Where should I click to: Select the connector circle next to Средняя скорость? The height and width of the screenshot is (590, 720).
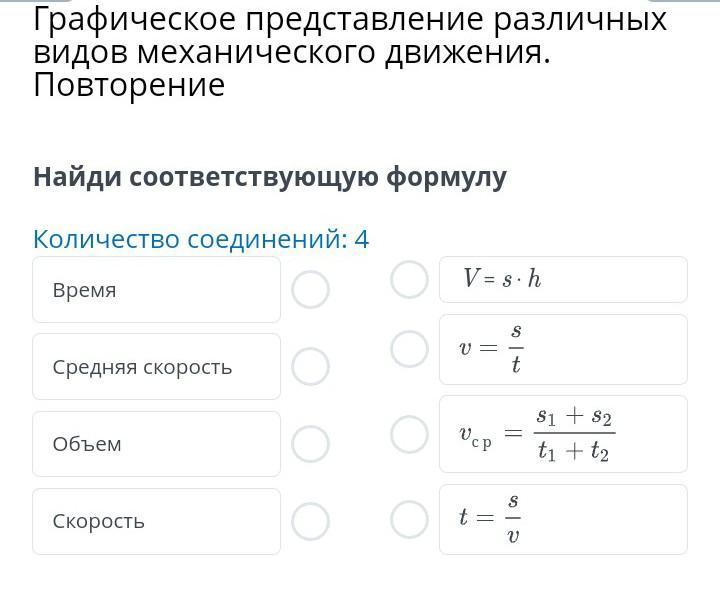310,367
